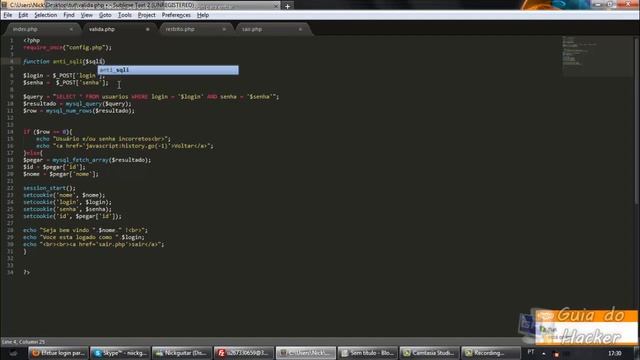Click the session_start(); line

49,188
